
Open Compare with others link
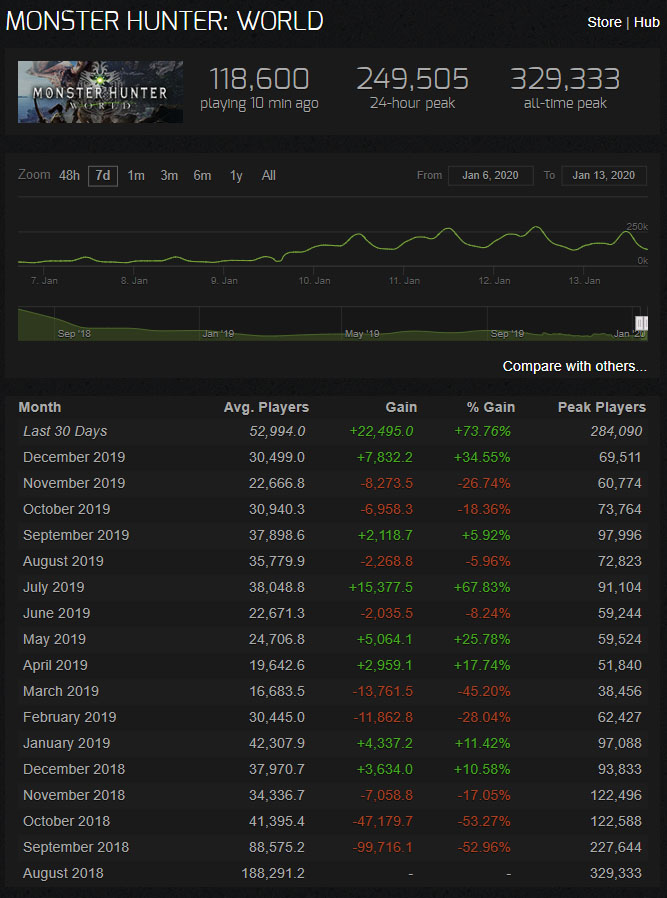(x=575, y=367)
